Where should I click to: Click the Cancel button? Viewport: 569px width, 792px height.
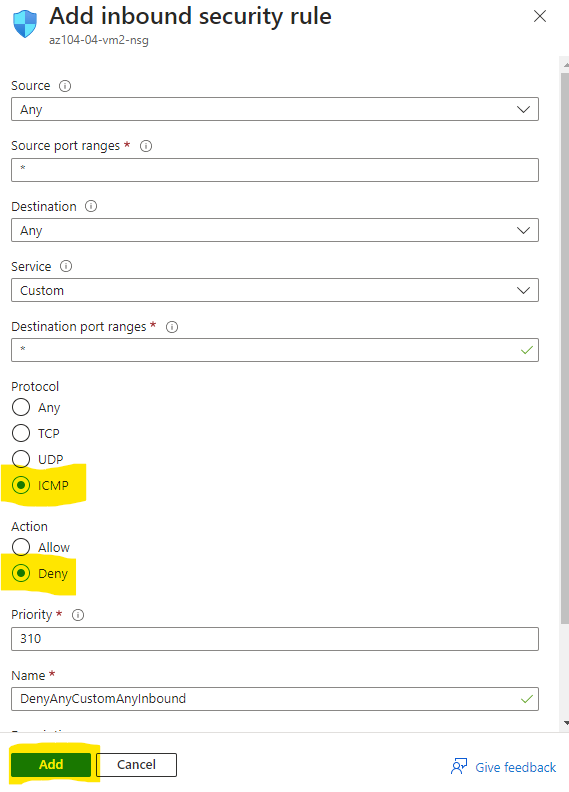tap(136, 764)
